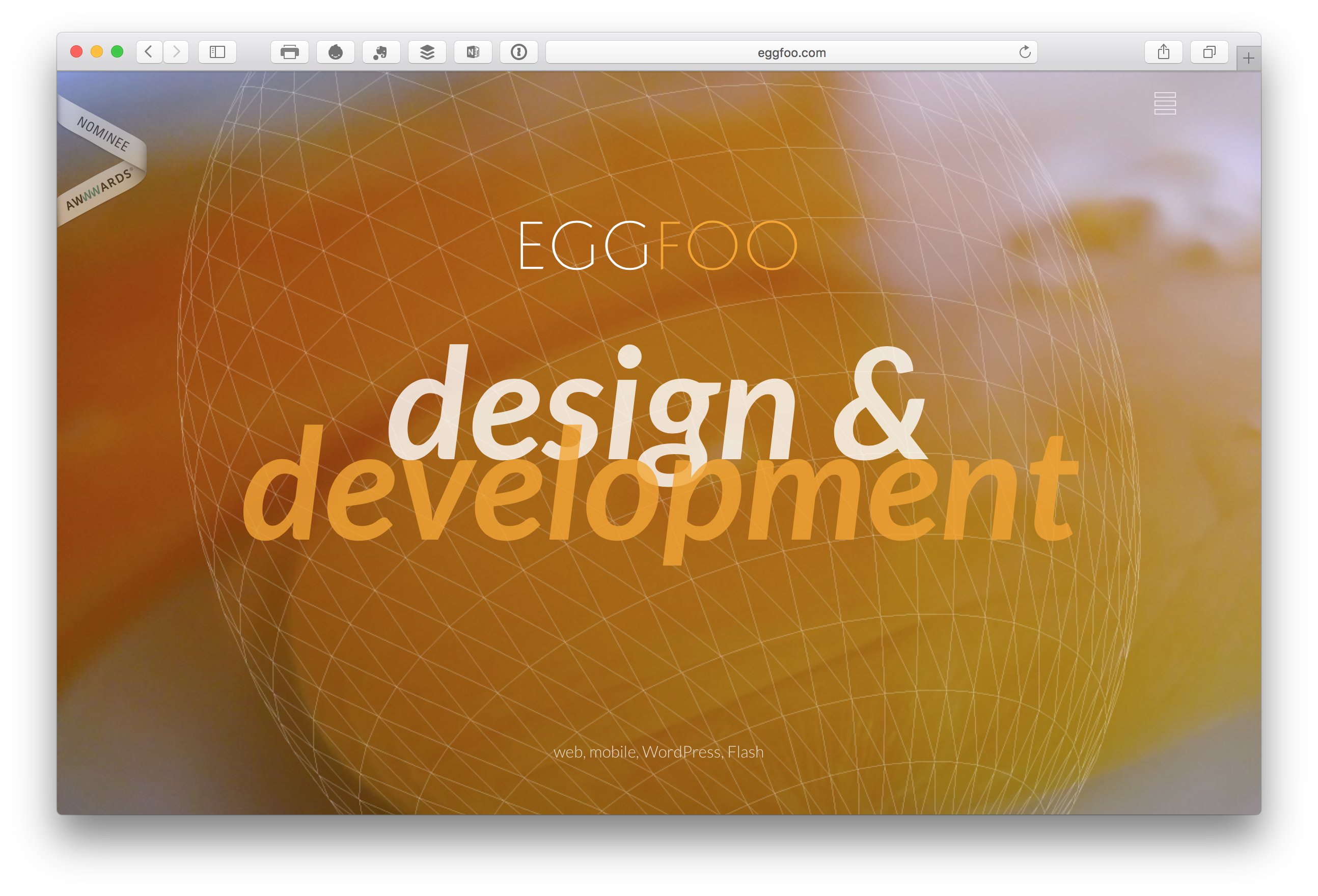Open the 1Password extension
Viewport: 1318px width, 896px height.
click(518, 52)
